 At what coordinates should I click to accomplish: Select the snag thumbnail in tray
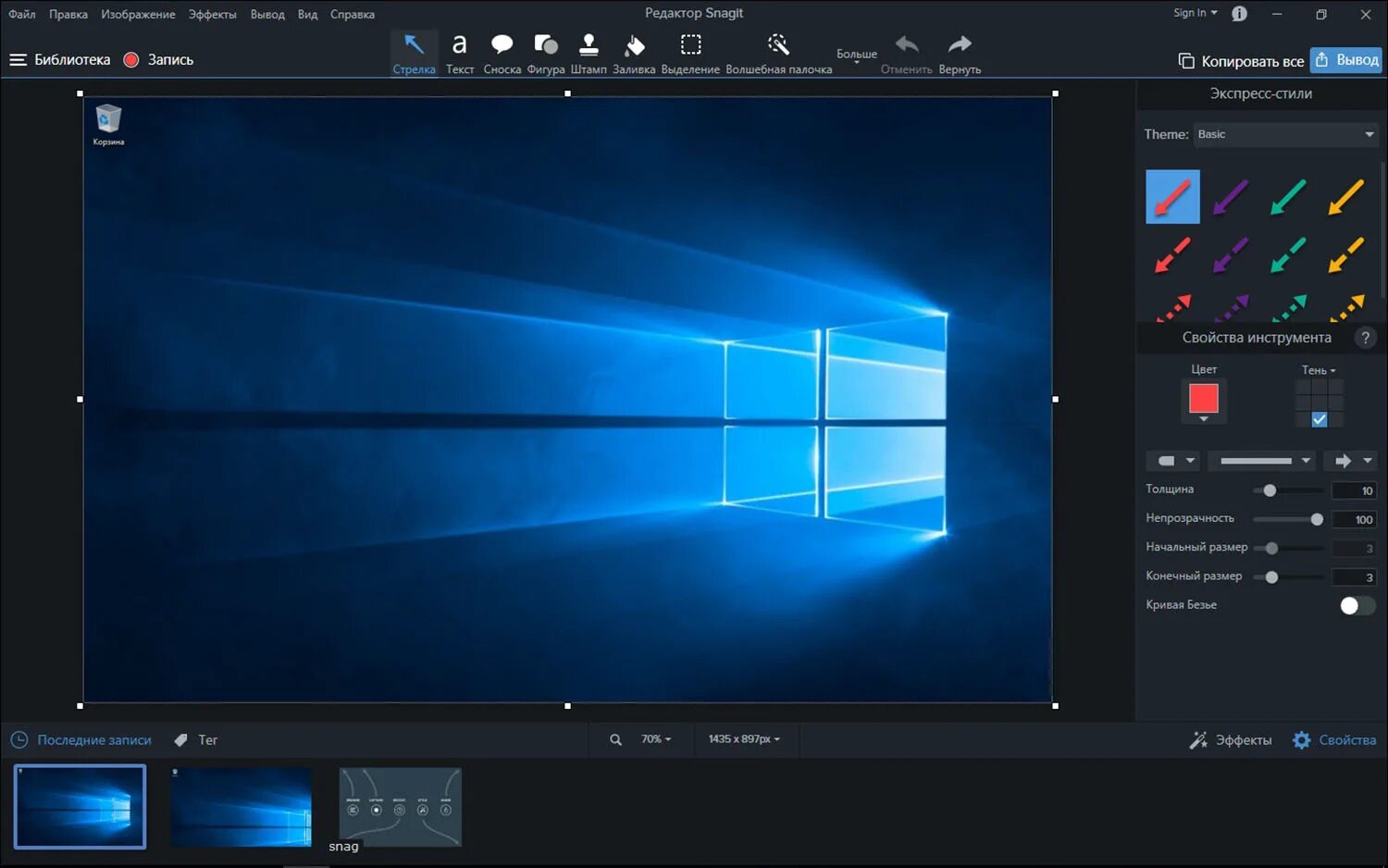pyautogui.click(x=400, y=807)
